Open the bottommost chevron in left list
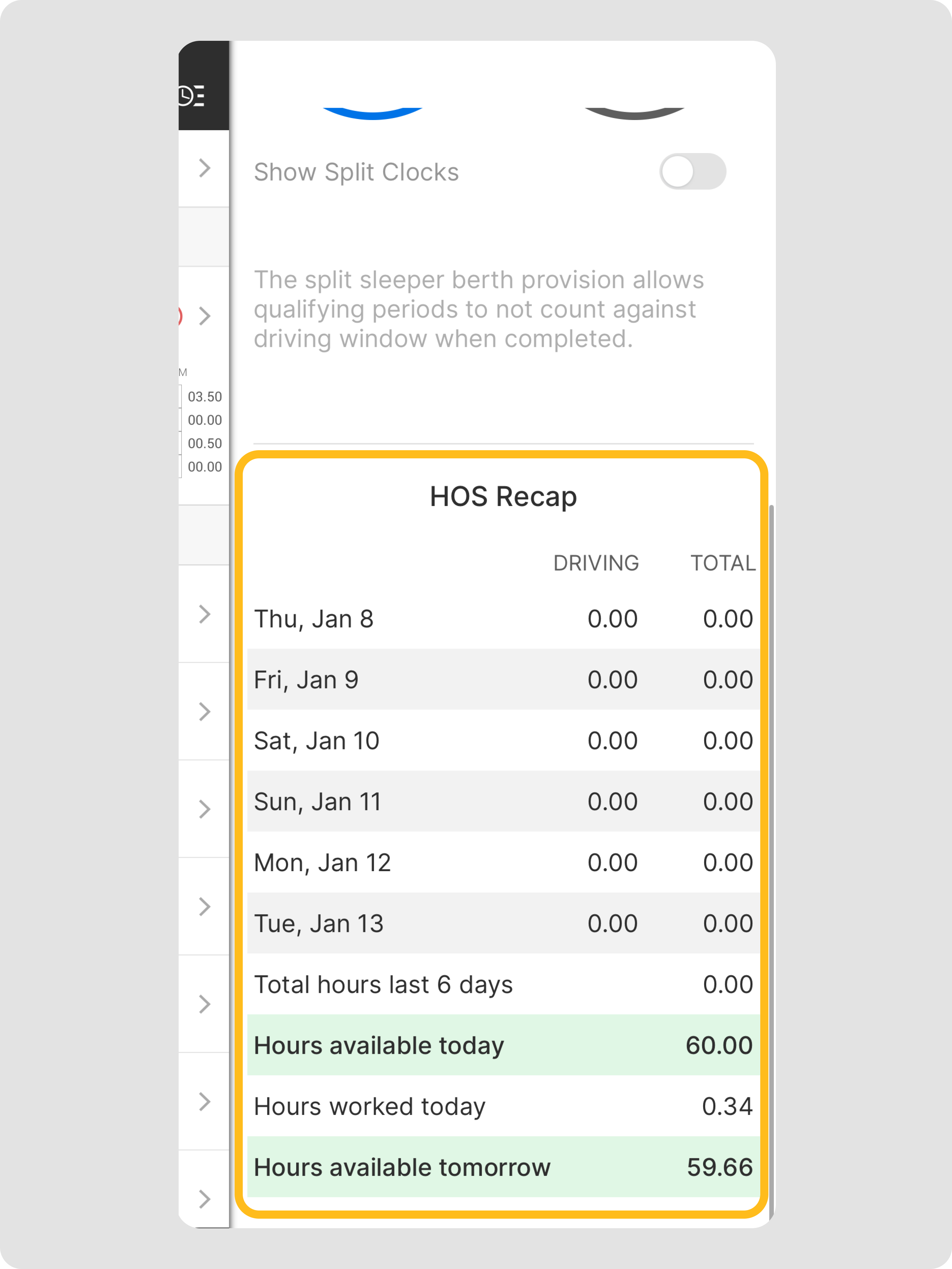Screen dimensions: 952x1269 point(205,1198)
